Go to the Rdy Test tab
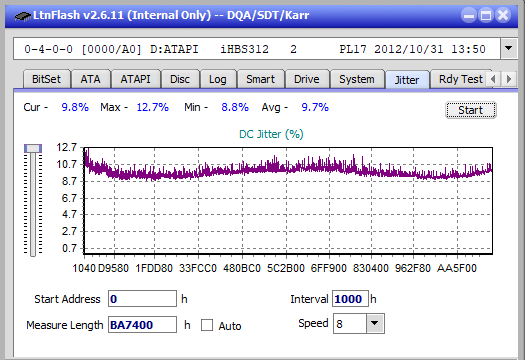This screenshot has width=525, height=360. (x=460, y=79)
